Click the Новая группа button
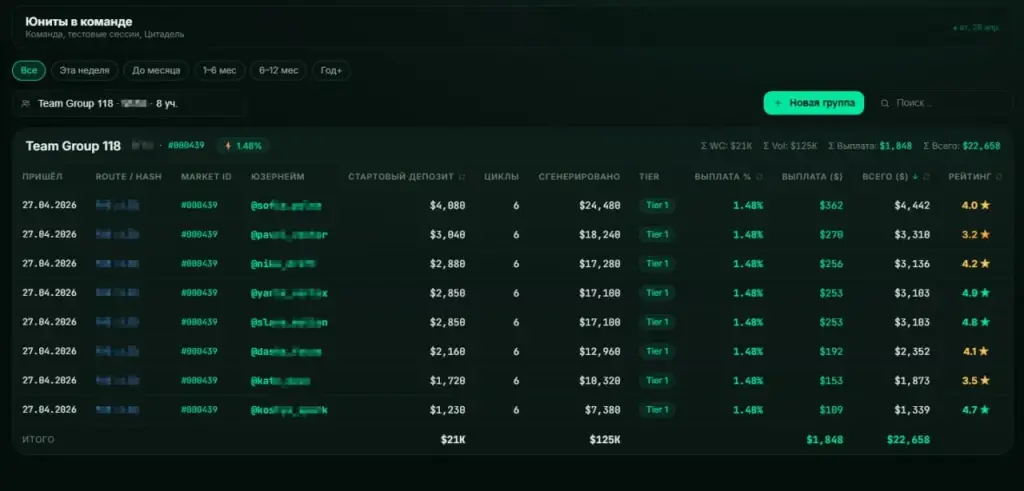The width and height of the screenshot is (1024, 491). click(814, 103)
